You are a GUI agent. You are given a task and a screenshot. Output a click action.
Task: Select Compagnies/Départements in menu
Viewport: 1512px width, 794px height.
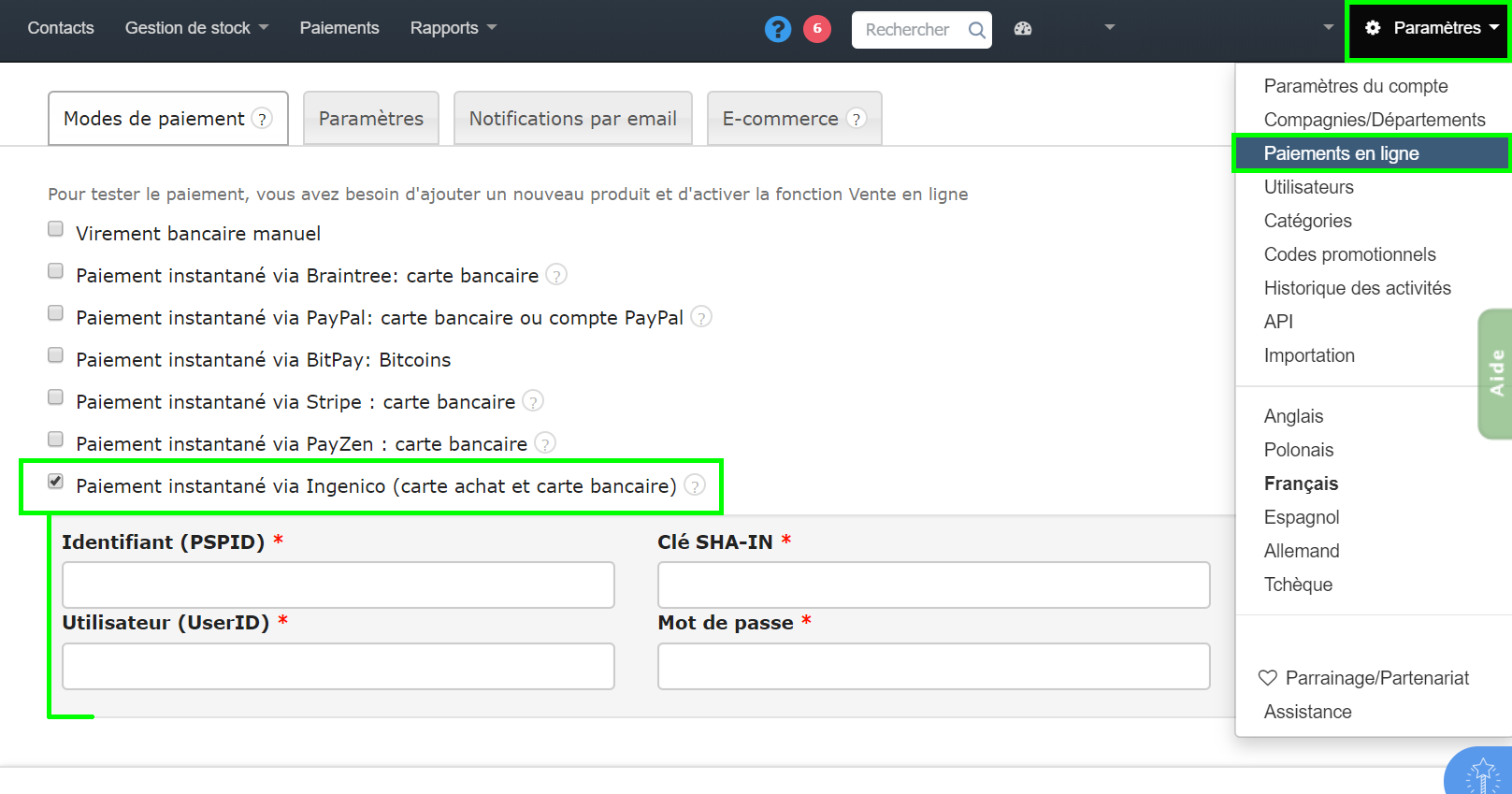coord(1375,120)
